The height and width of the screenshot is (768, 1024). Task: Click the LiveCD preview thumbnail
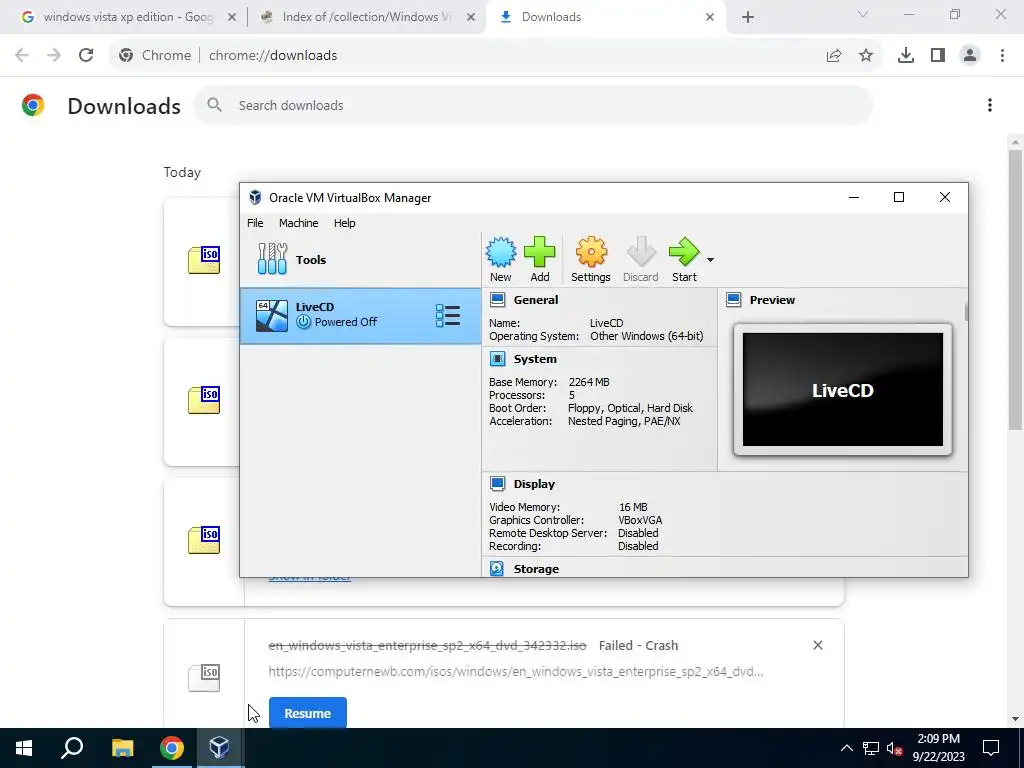(842, 390)
